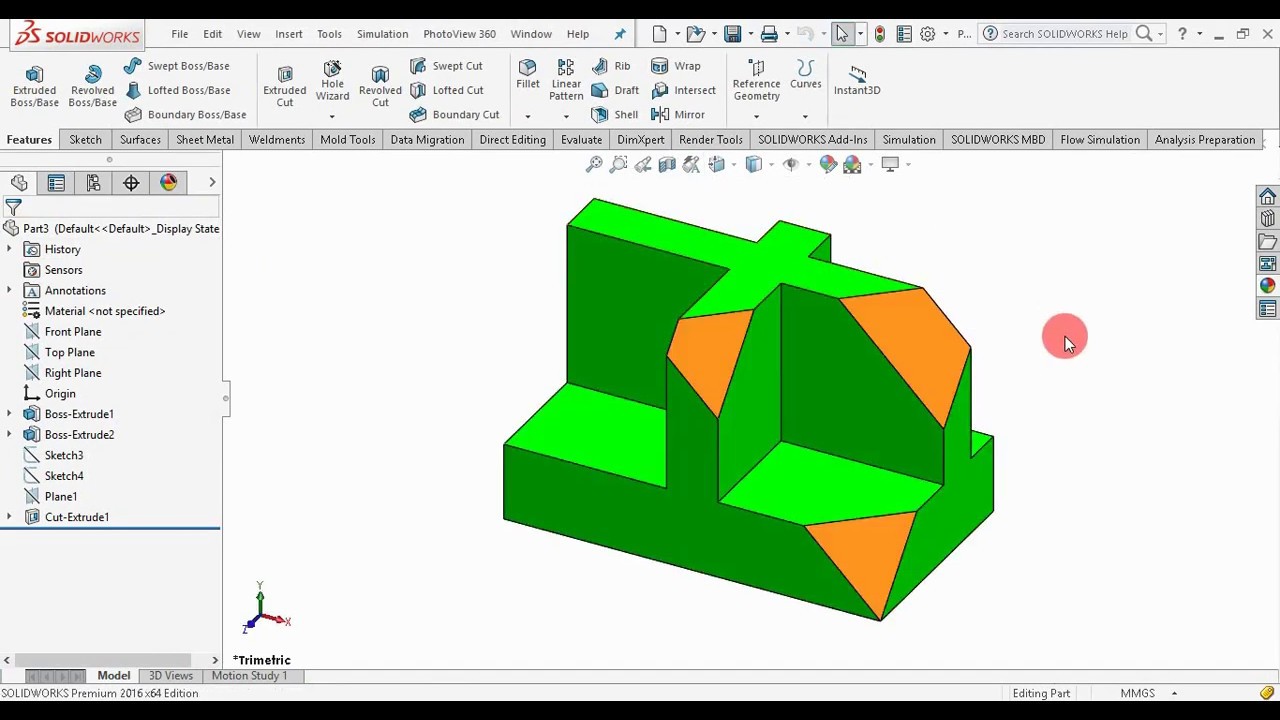Image resolution: width=1280 pixels, height=720 pixels.
Task: Open the ConfigurationManager panel tab
Action: pyautogui.click(x=93, y=183)
